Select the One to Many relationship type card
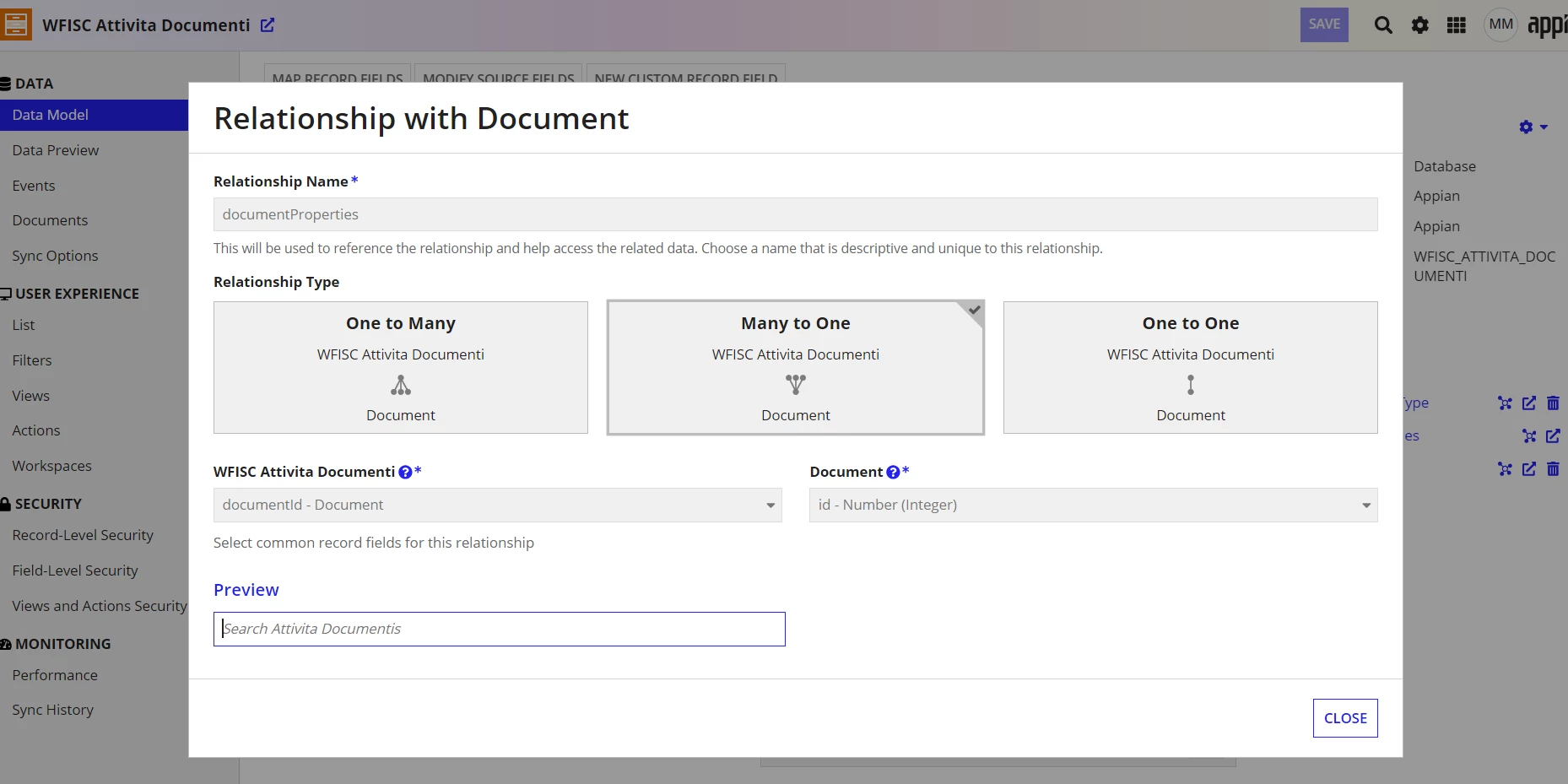The width and height of the screenshot is (1568, 784). point(401,368)
